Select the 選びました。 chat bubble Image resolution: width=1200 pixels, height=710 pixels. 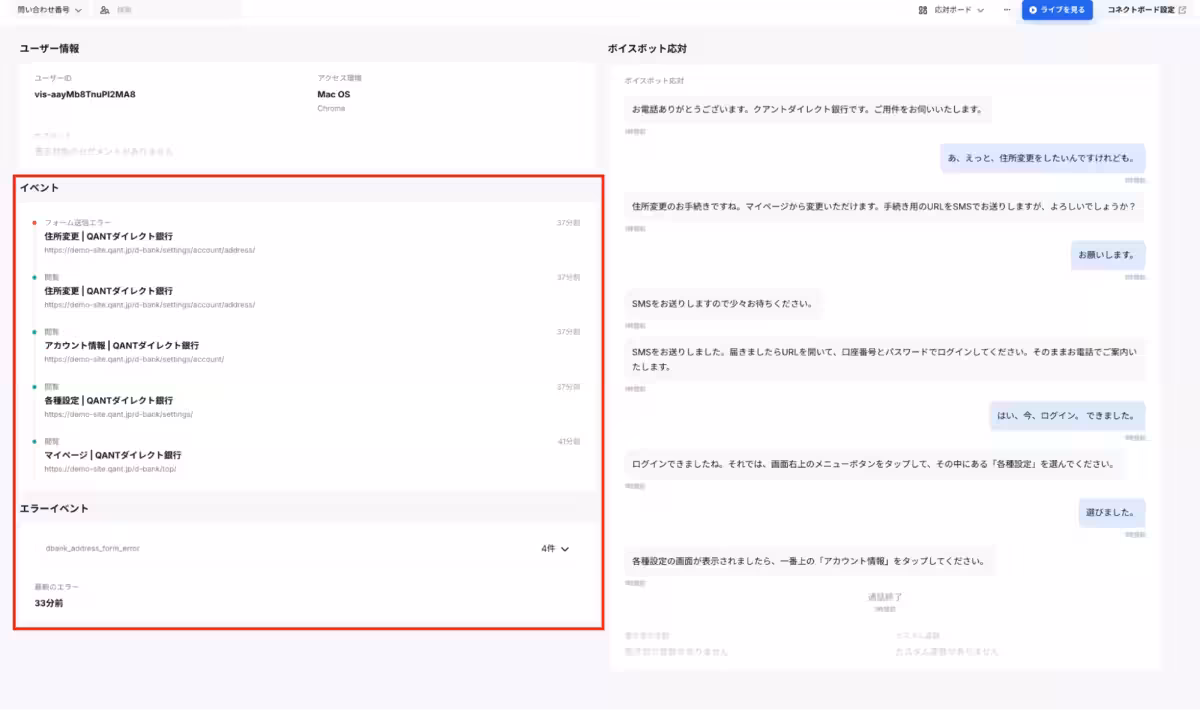point(1112,512)
